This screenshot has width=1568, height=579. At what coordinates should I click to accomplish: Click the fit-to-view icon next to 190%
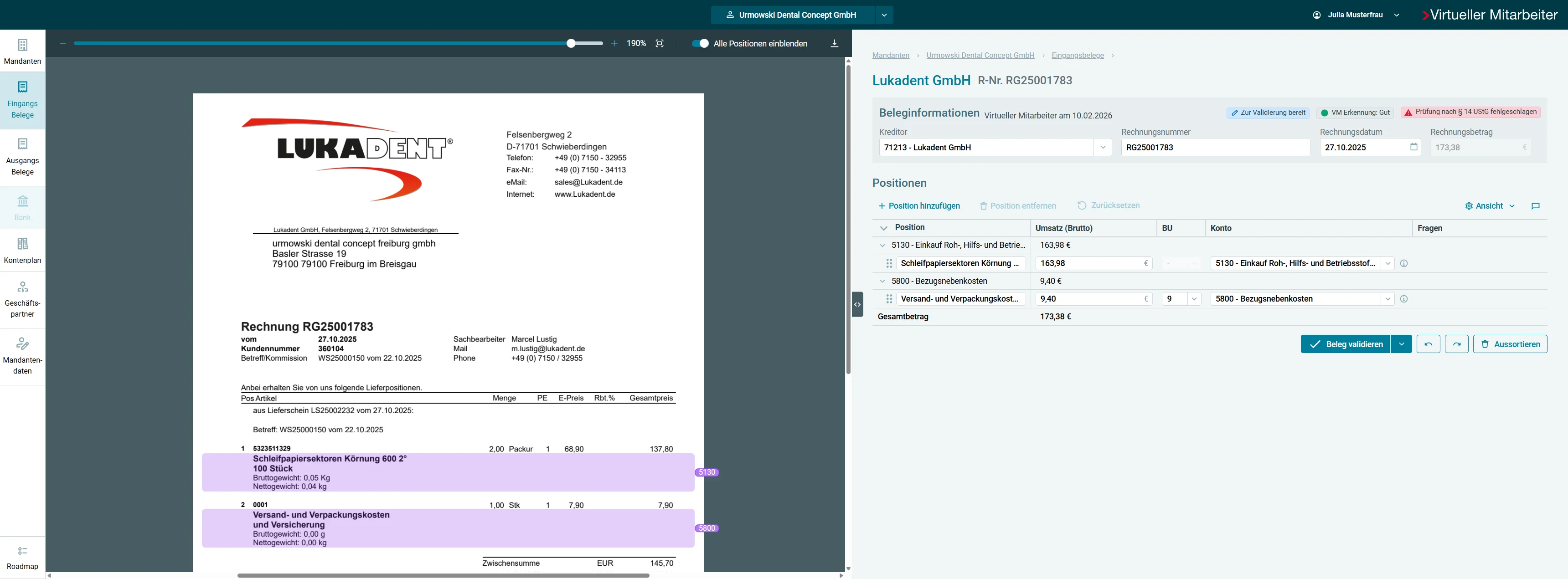660,43
